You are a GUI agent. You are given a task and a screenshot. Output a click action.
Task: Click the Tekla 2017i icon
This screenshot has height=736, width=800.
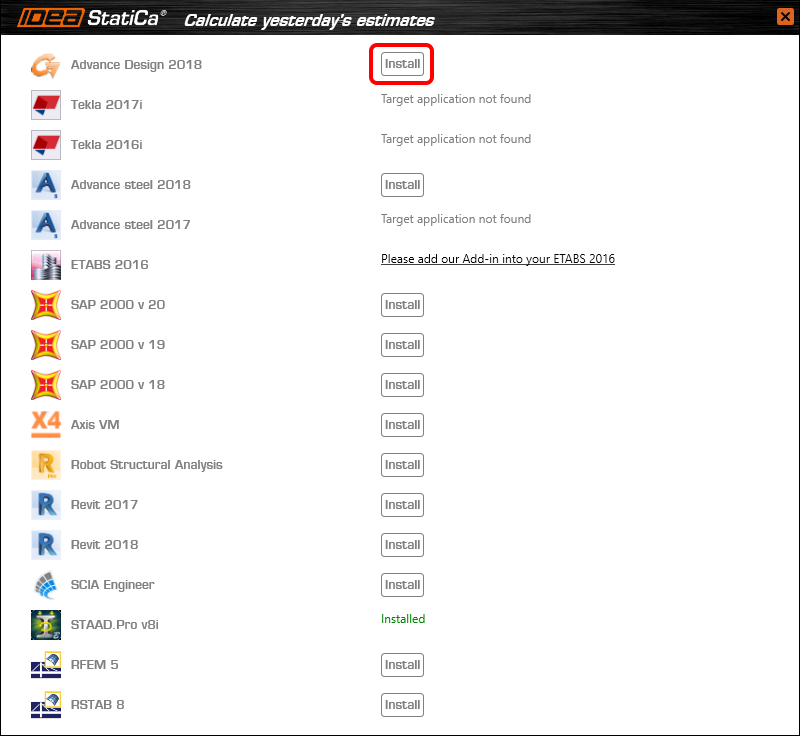pyautogui.click(x=45, y=105)
